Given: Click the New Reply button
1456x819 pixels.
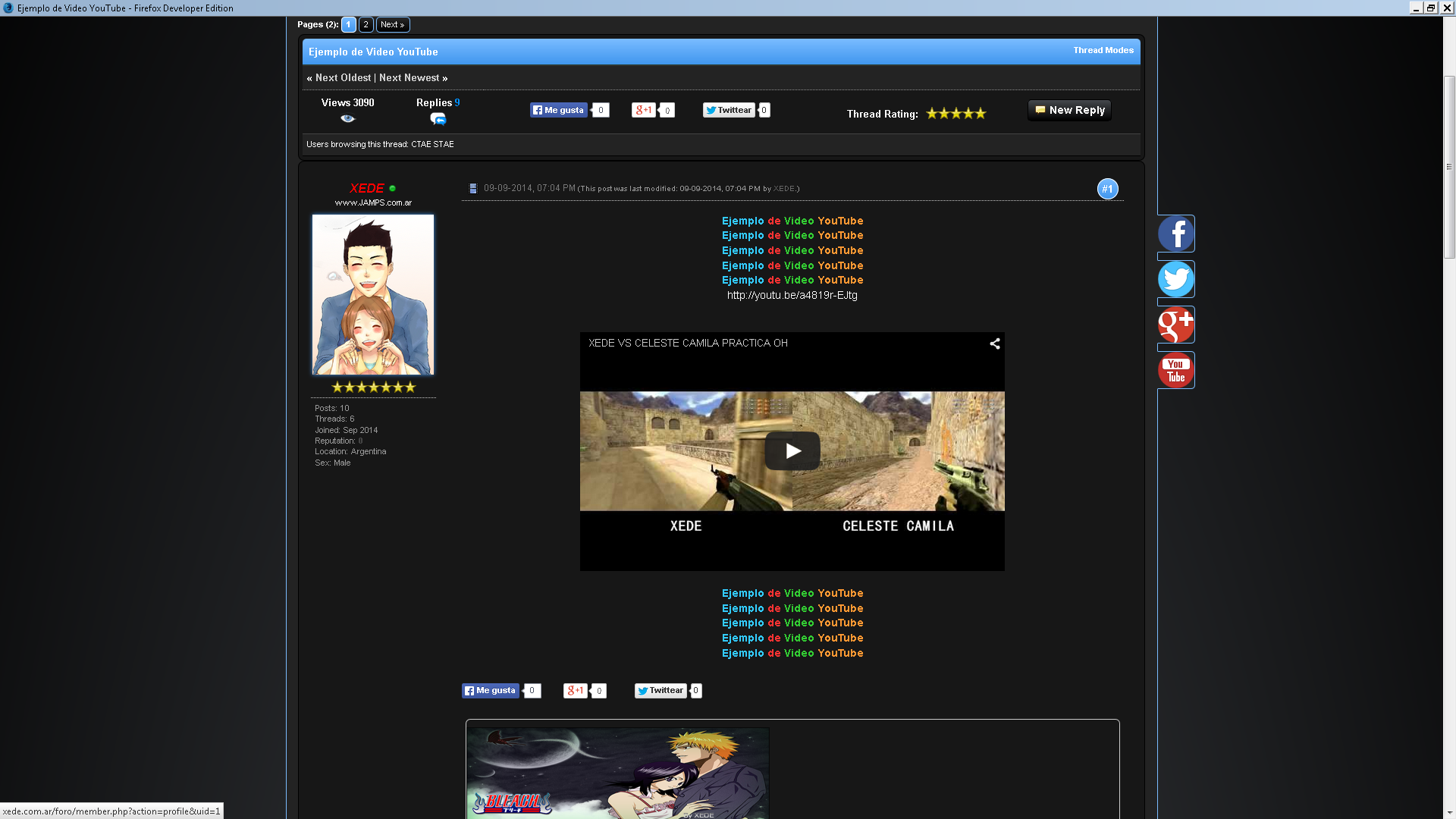Looking at the screenshot, I should [1069, 110].
